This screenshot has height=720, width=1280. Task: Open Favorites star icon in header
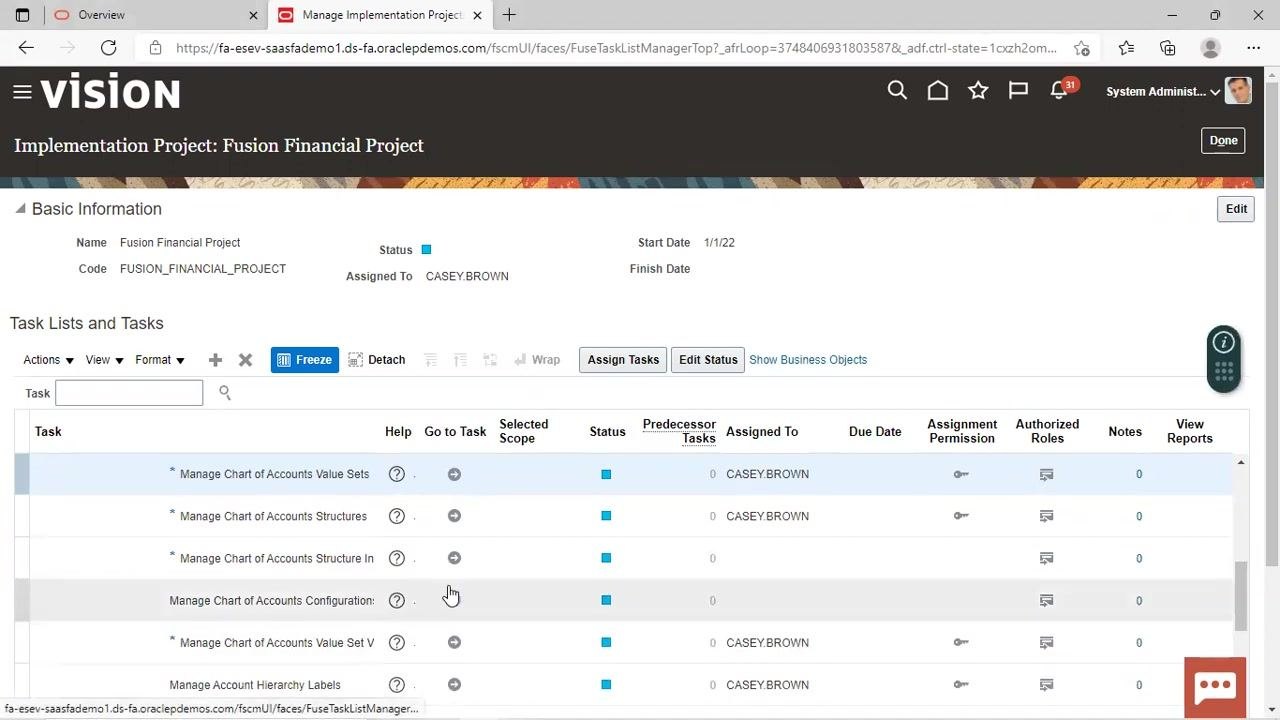click(978, 91)
